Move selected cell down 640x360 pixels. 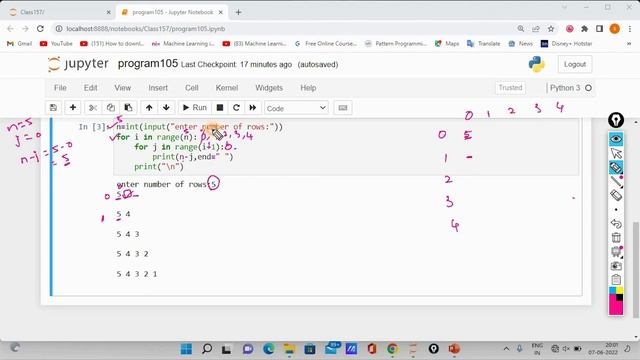(x=166, y=108)
